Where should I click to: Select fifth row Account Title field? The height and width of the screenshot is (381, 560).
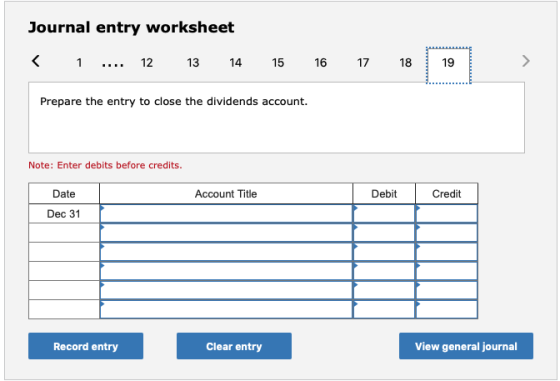click(226, 290)
